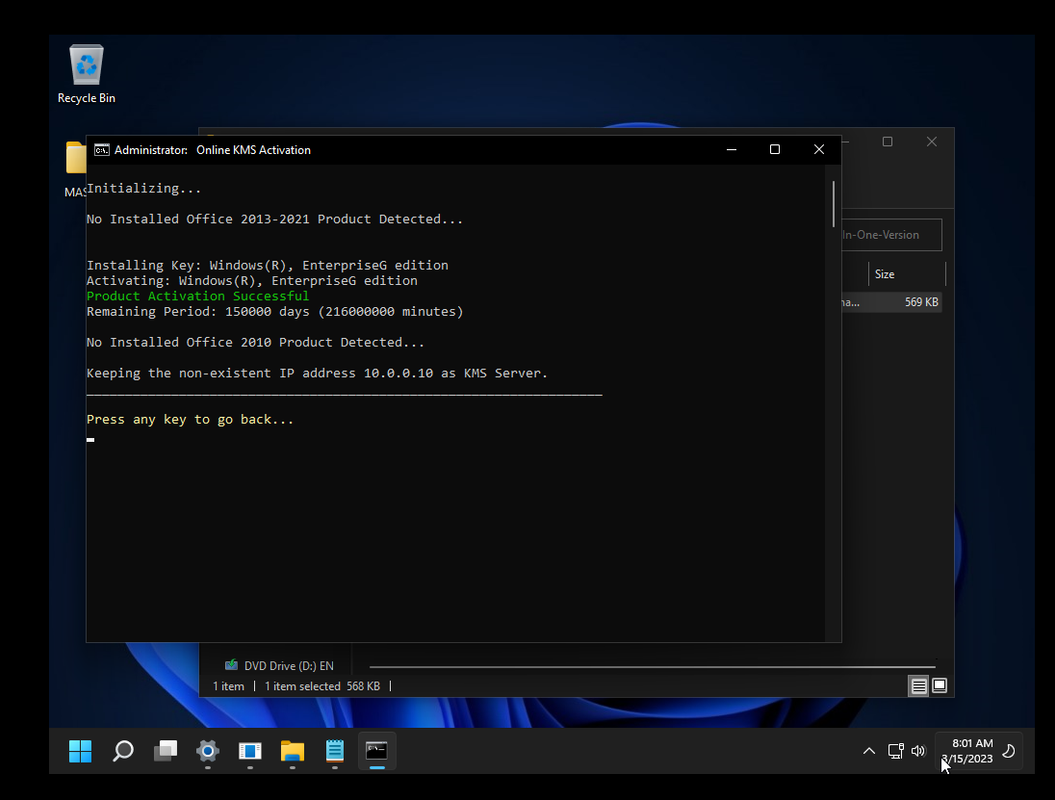Minimize the Online KMS Activation window
The image size is (1055, 800).
click(731, 149)
